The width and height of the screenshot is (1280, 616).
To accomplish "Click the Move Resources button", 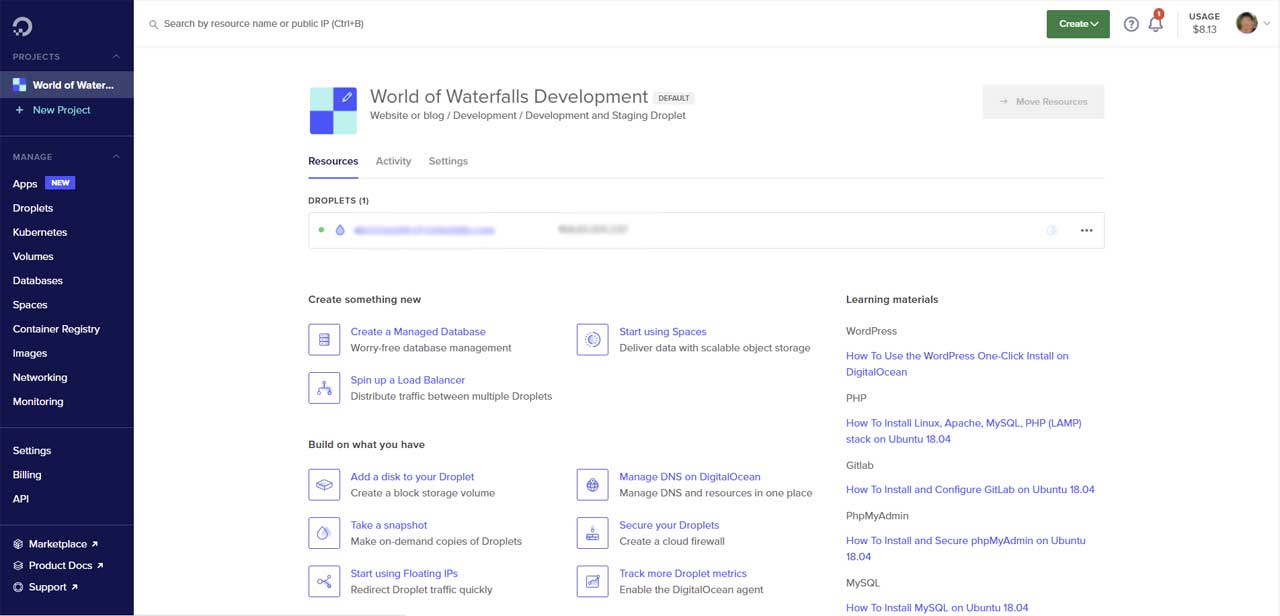I will point(1043,102).
